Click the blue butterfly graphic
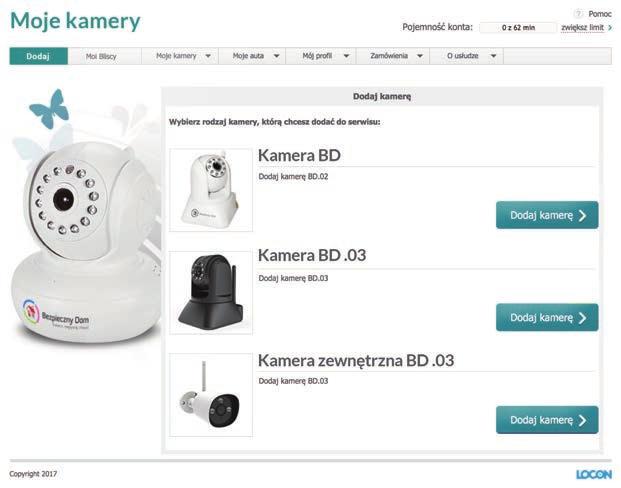Viewport: 621px width, 488px height. (x=50, y=109)
